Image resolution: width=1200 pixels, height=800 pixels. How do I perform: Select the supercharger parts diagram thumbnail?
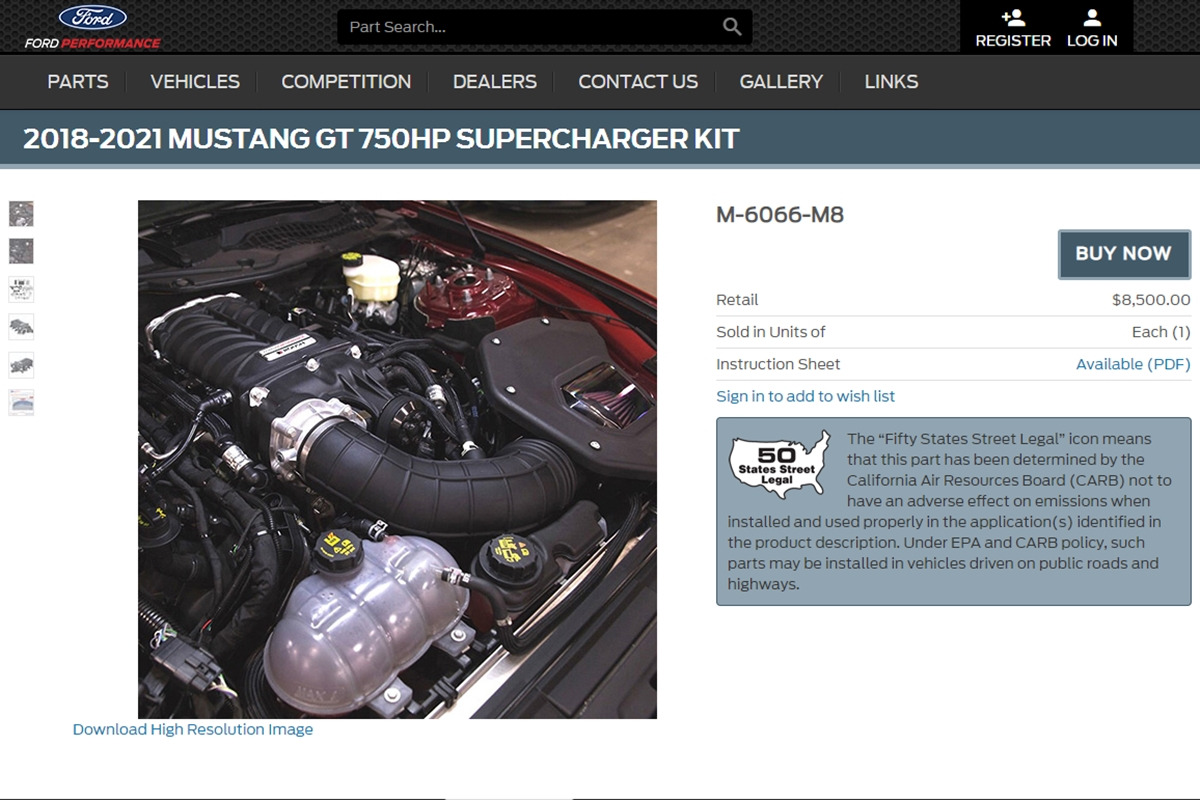tap(21, 327)
